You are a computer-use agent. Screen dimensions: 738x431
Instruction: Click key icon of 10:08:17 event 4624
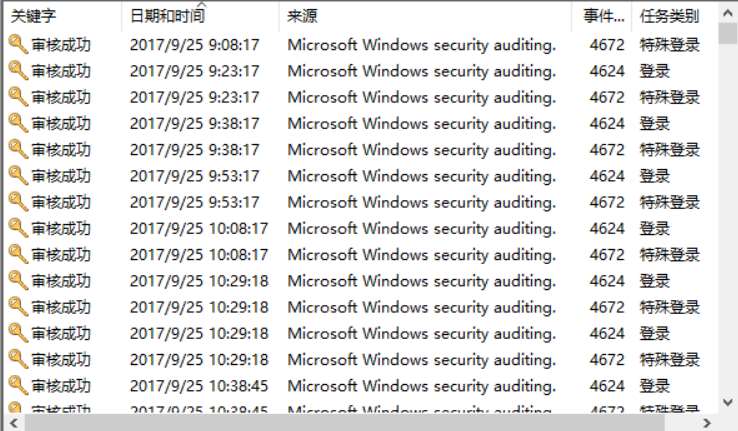[18, 228]
